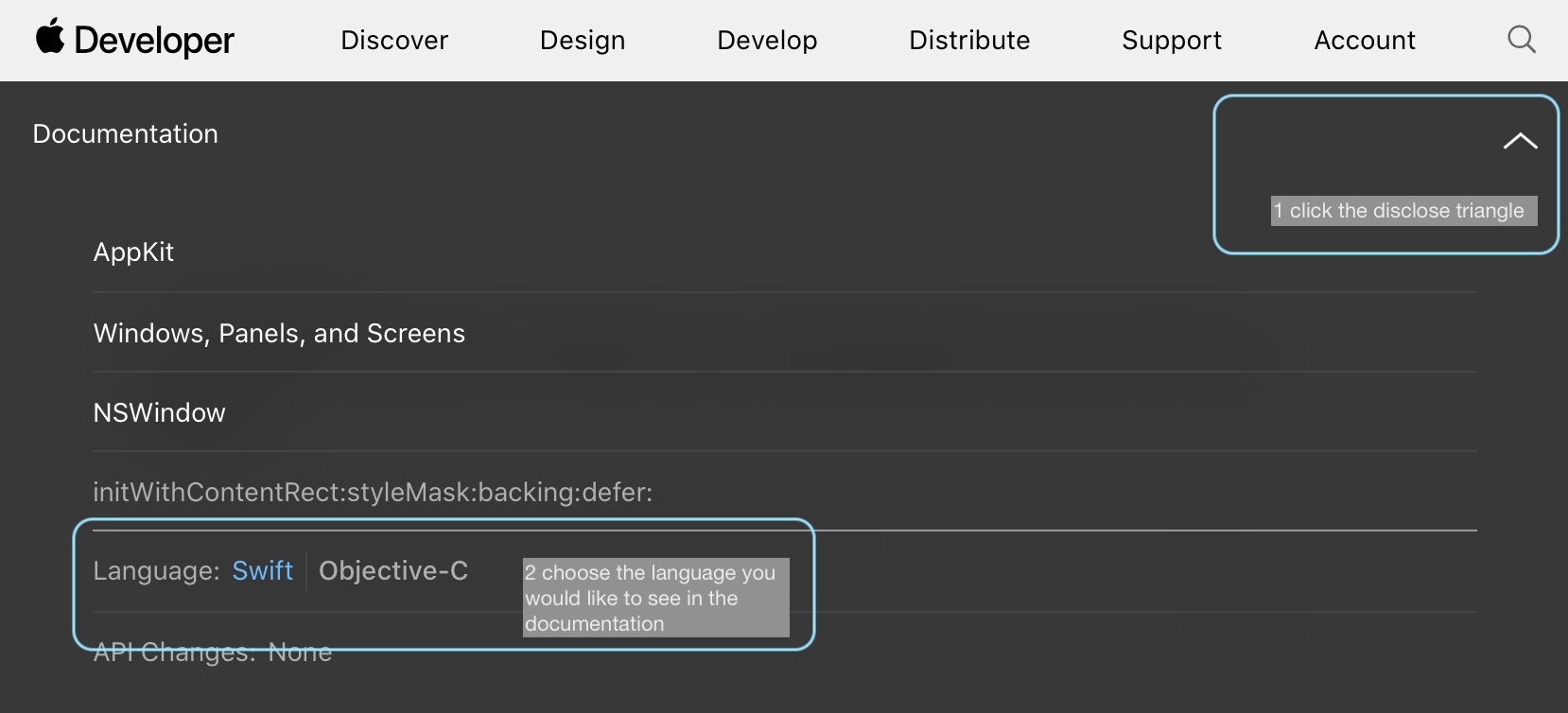This screenshot has height=713, width=1568.
Task: Open the NSWindow class documentation
Action: (x=159, y=412)
